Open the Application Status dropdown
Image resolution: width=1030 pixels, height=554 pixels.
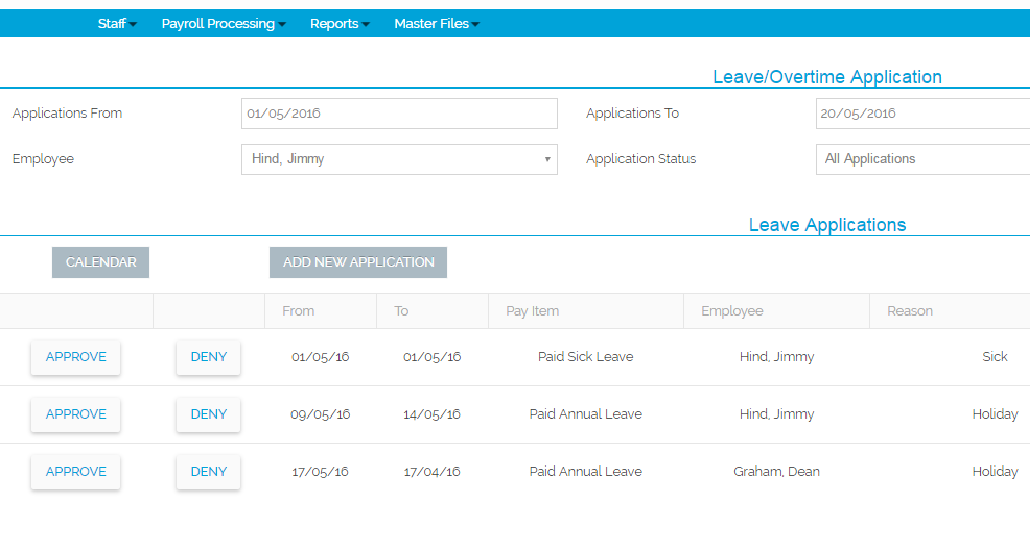click(x=922, y=159)
